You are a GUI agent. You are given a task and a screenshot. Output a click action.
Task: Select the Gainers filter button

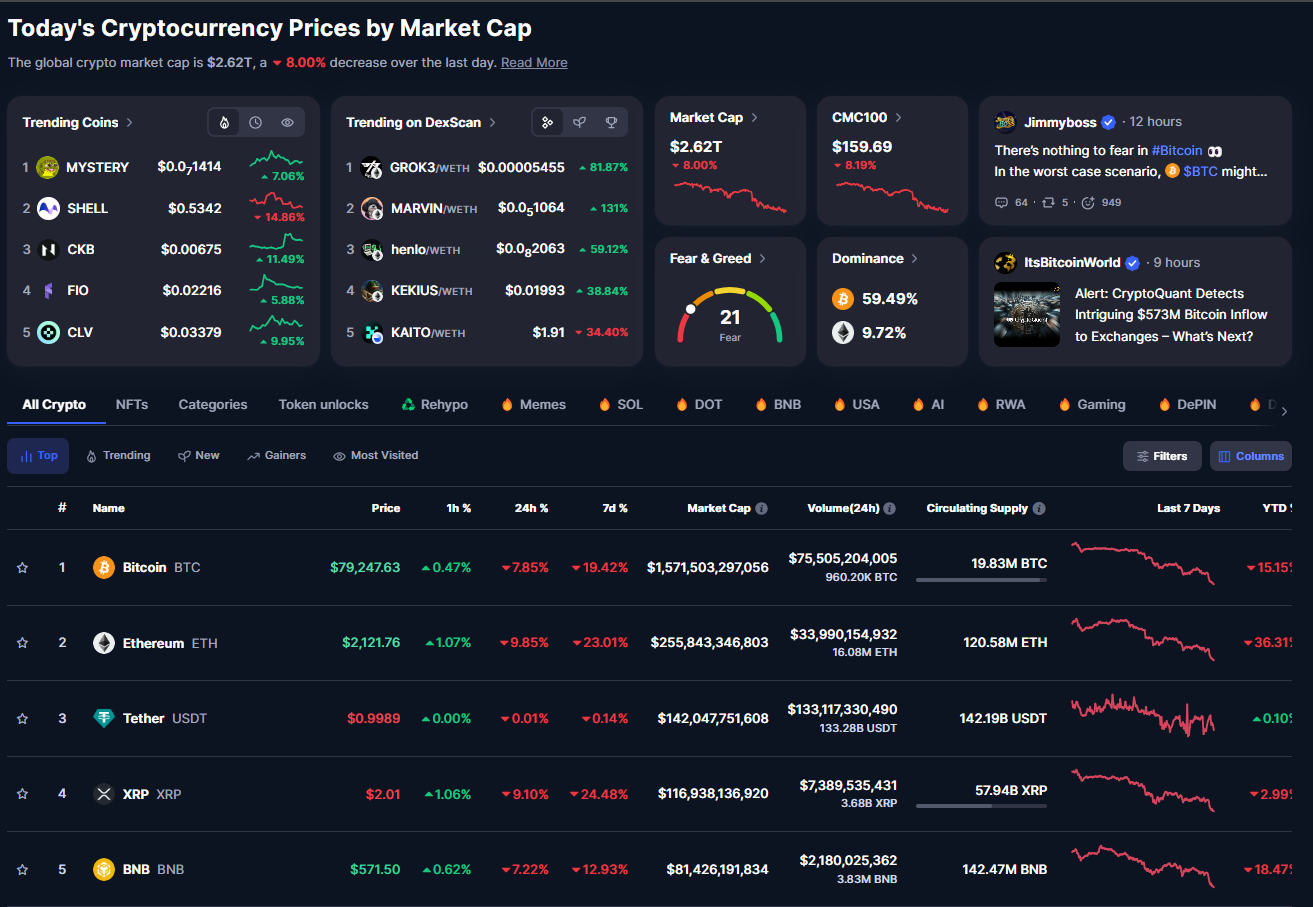pyautogui.click(x=277, y=456)
